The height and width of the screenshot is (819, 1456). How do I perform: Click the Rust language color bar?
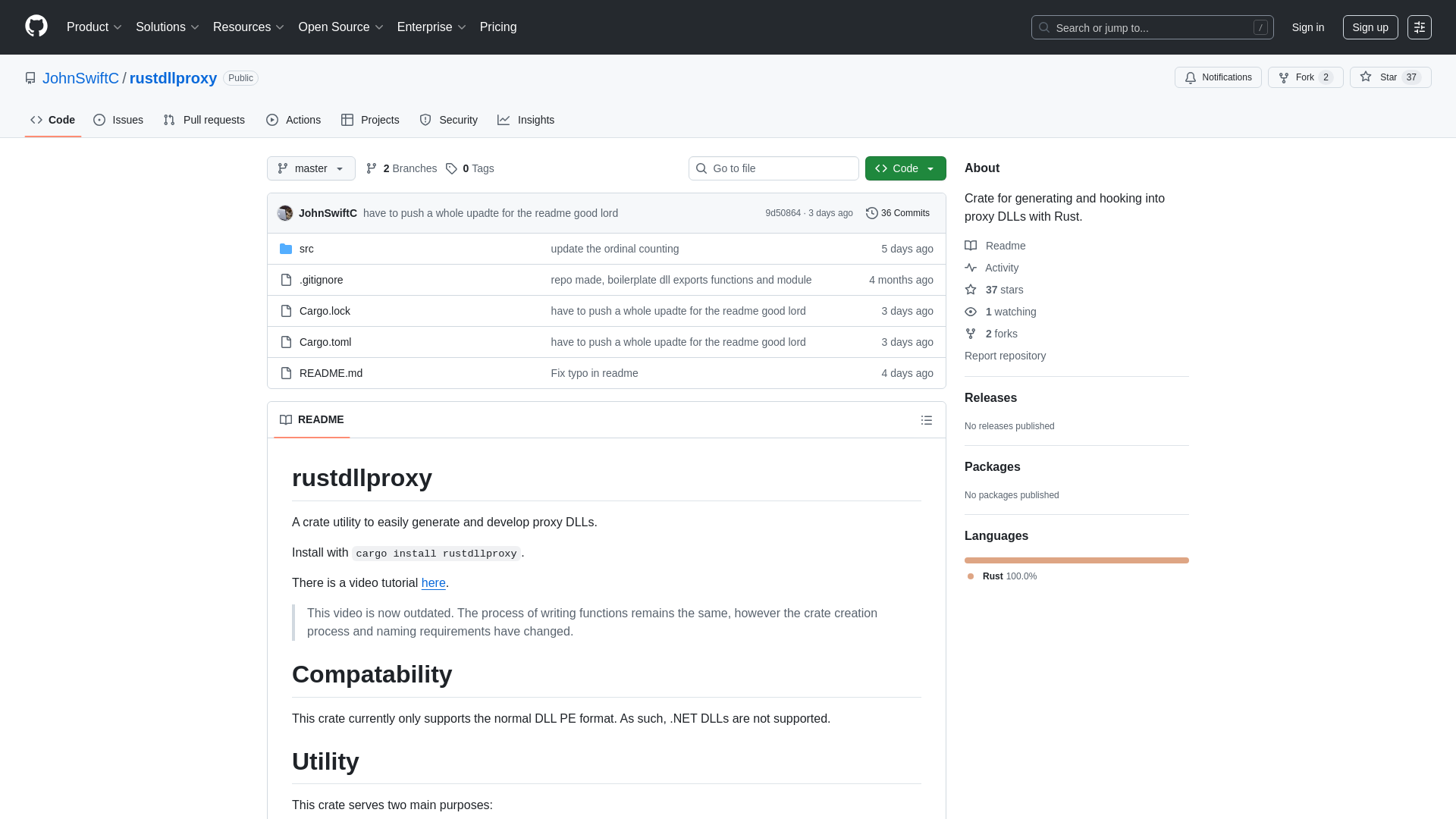[1077, 560]
